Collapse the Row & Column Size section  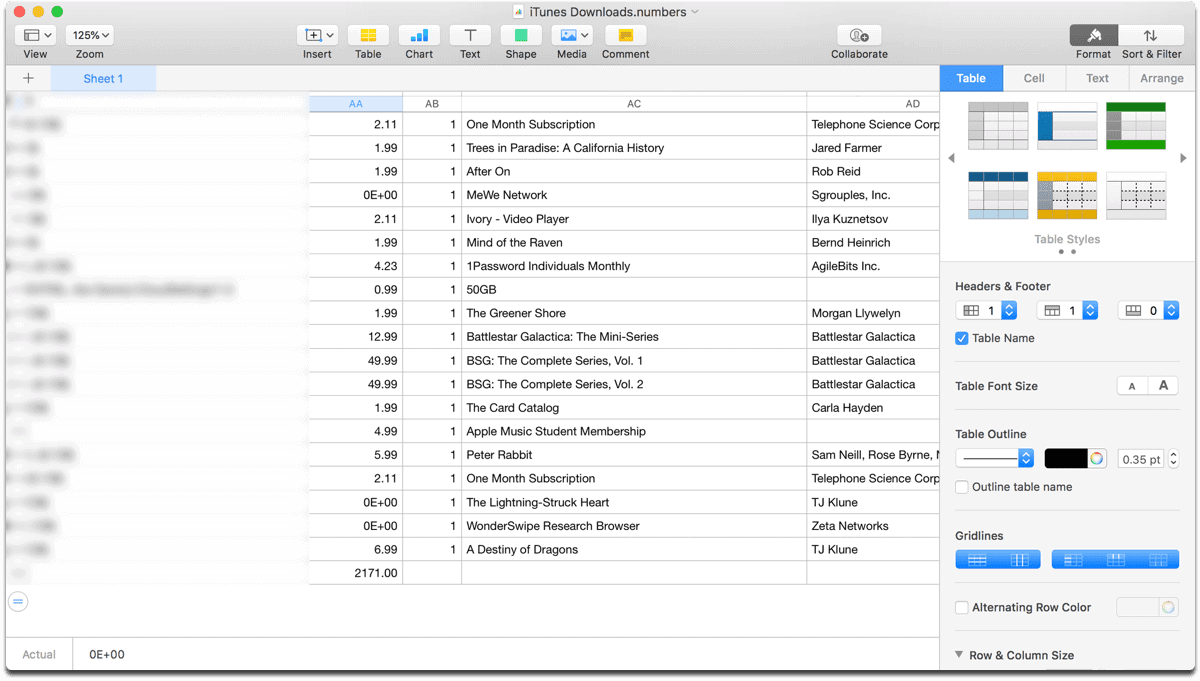click(x=959, y=655)
